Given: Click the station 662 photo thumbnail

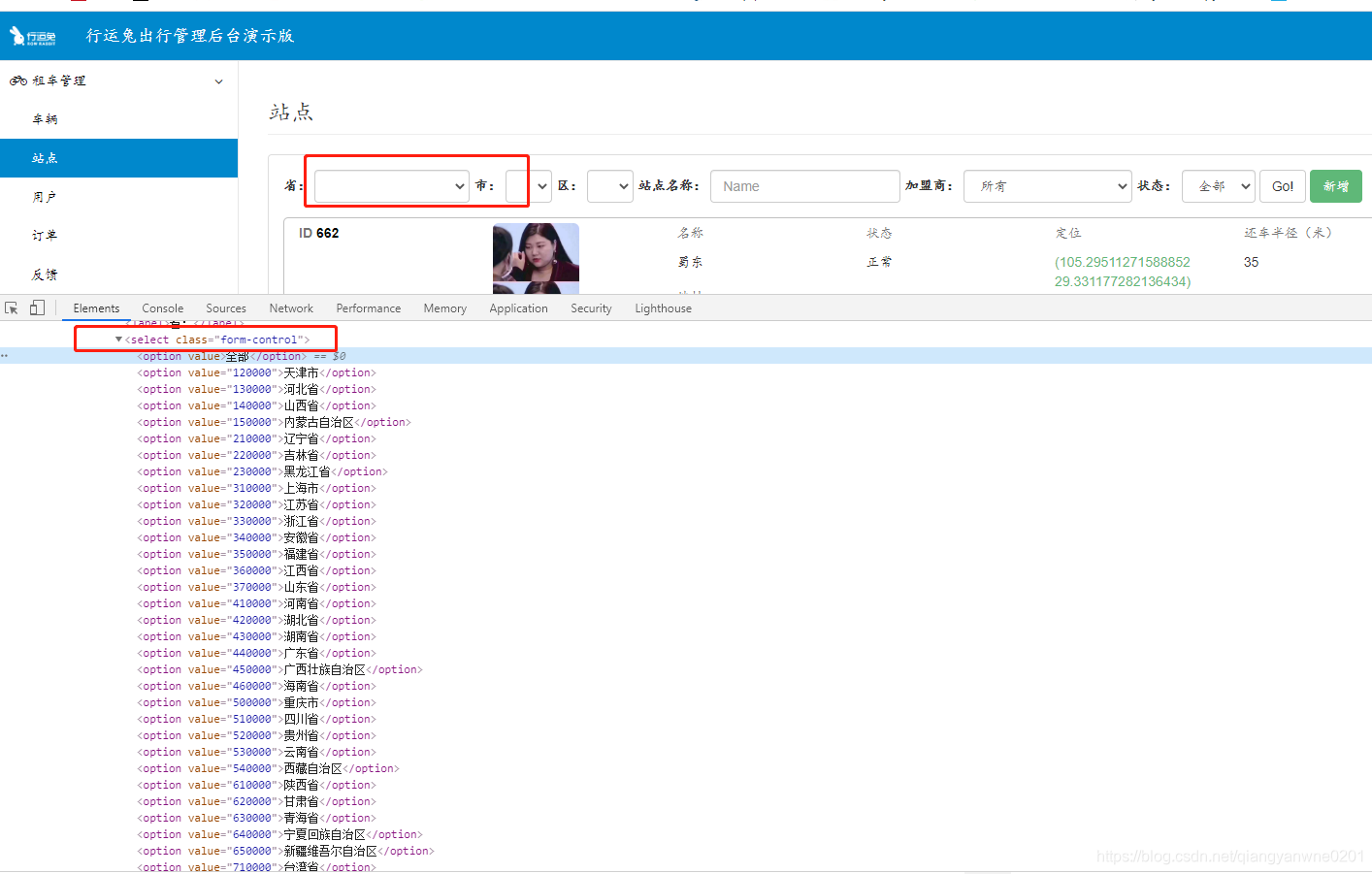Looking at the screenshot, I should click(536, 258).
